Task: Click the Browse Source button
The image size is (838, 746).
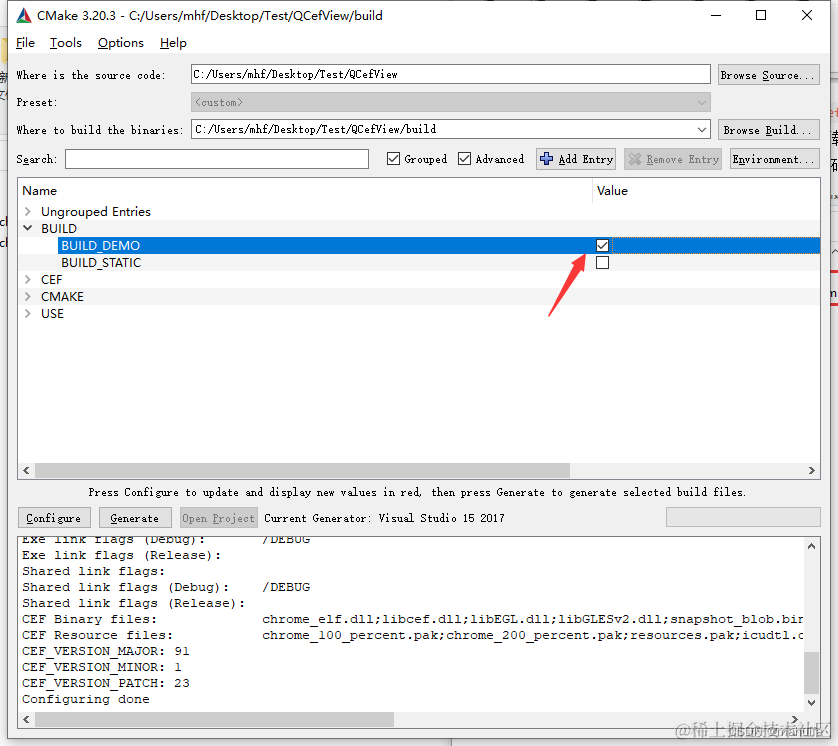Action: pyautogui.click(x=769, y=75)
